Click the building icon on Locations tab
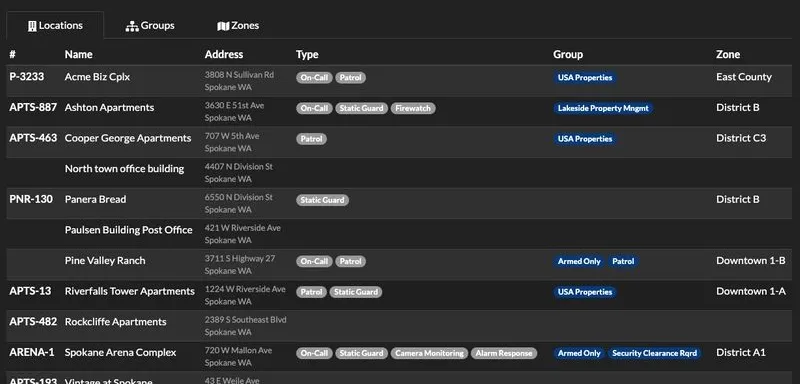Image resolution: width=800 pixels, height=384 pixels. click(32, 25)
